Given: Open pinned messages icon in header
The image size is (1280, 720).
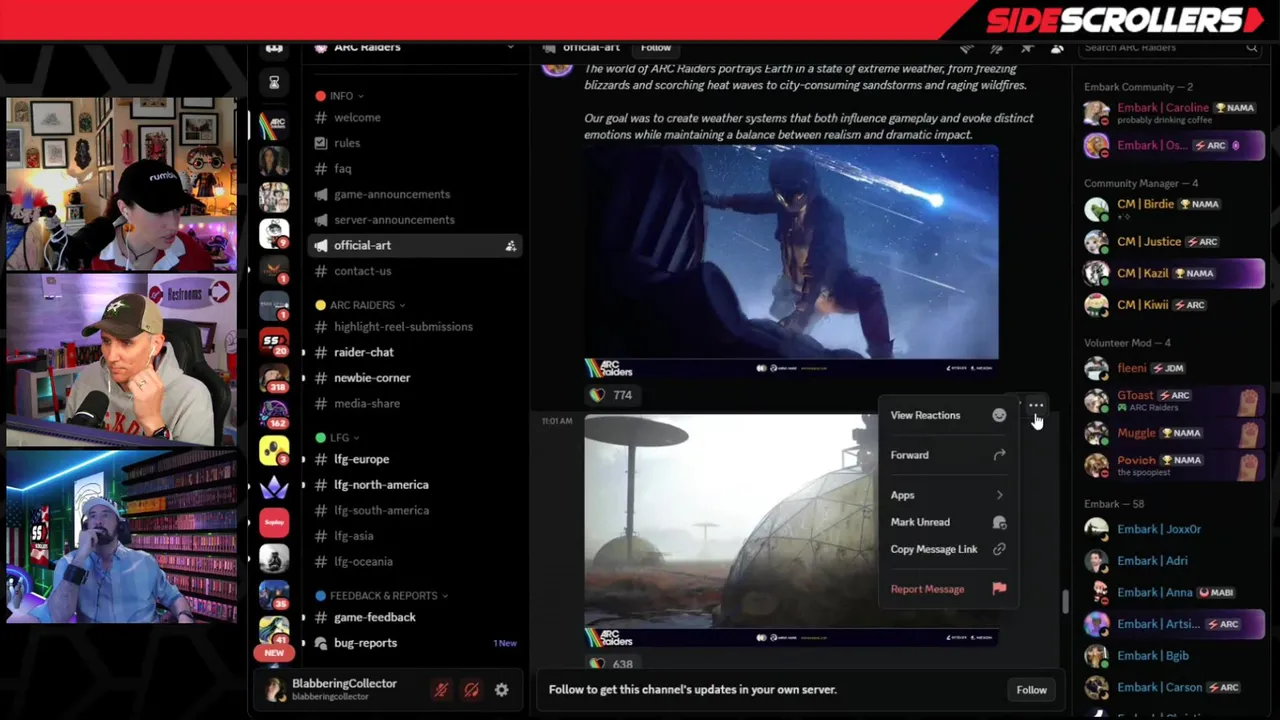Looking at the screenshot, I should 1027,48.
